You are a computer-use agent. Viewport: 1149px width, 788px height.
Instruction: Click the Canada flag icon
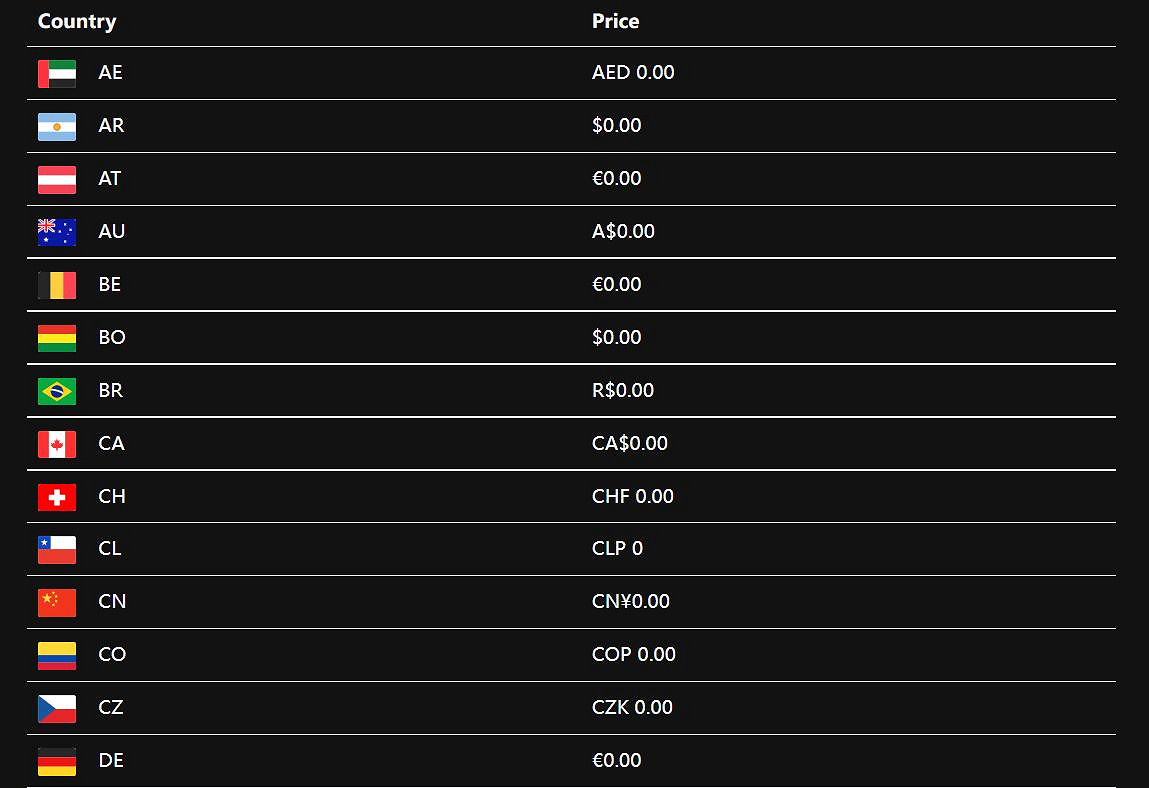point(57,444)
